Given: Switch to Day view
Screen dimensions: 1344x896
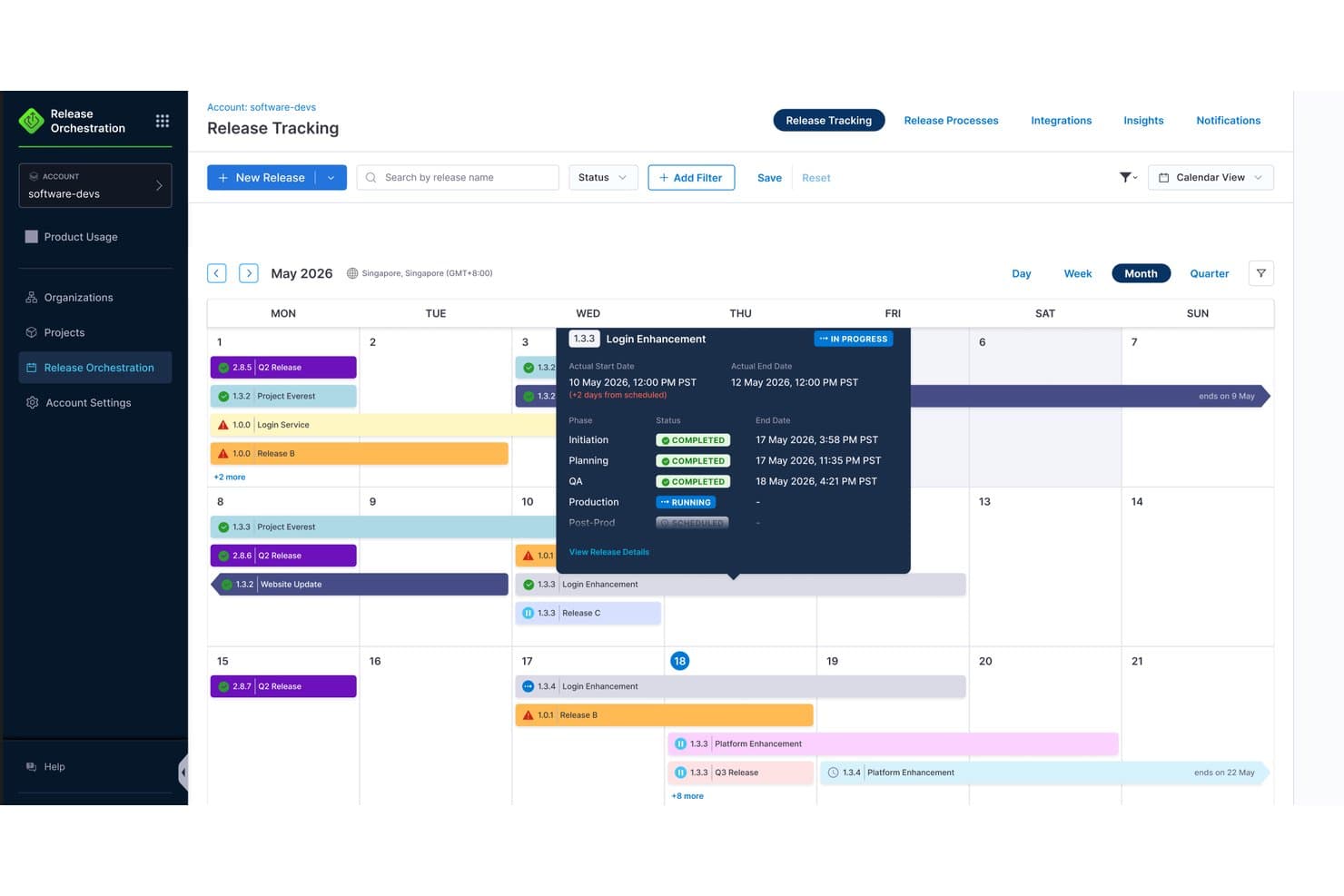Looking at the screenshot, I should [1022, 273].
